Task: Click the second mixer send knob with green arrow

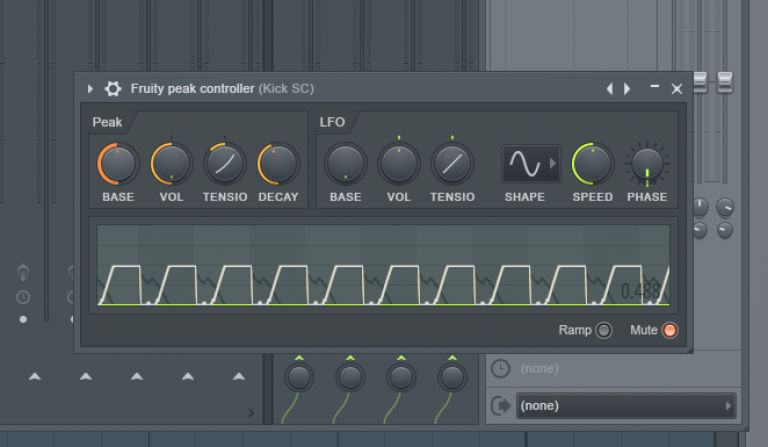Action: coord(350,377)
